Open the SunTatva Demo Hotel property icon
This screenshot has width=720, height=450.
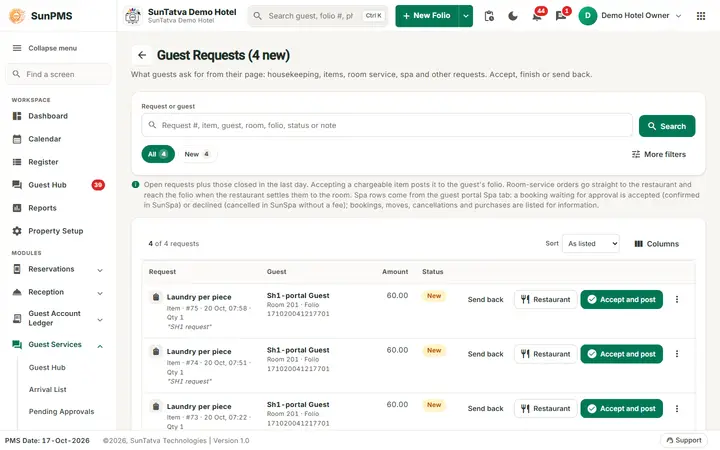(x=133, y=16)
